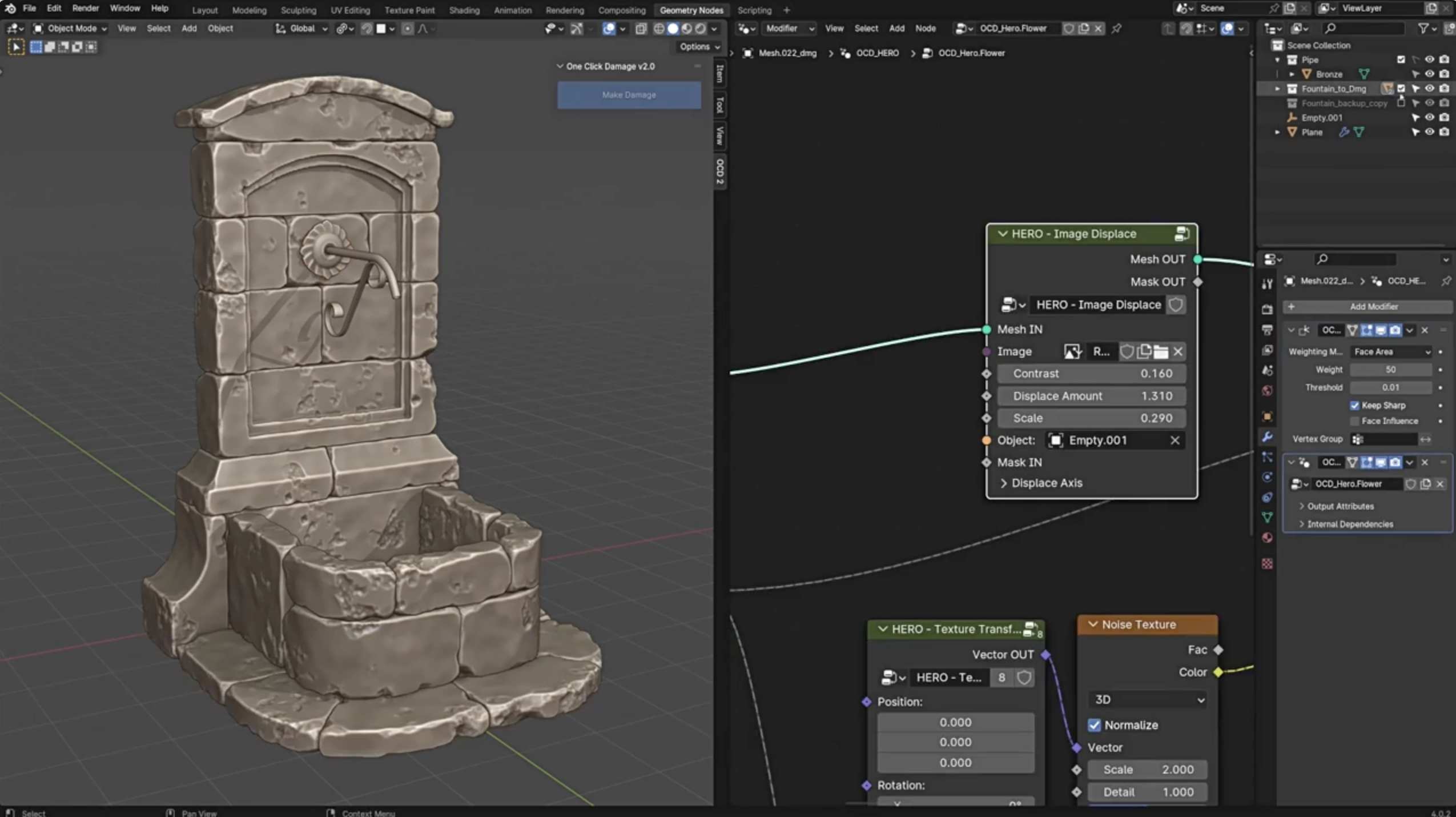Click the Make Damage button
This screenshot has width=1456, height=817.
point(629,95)
